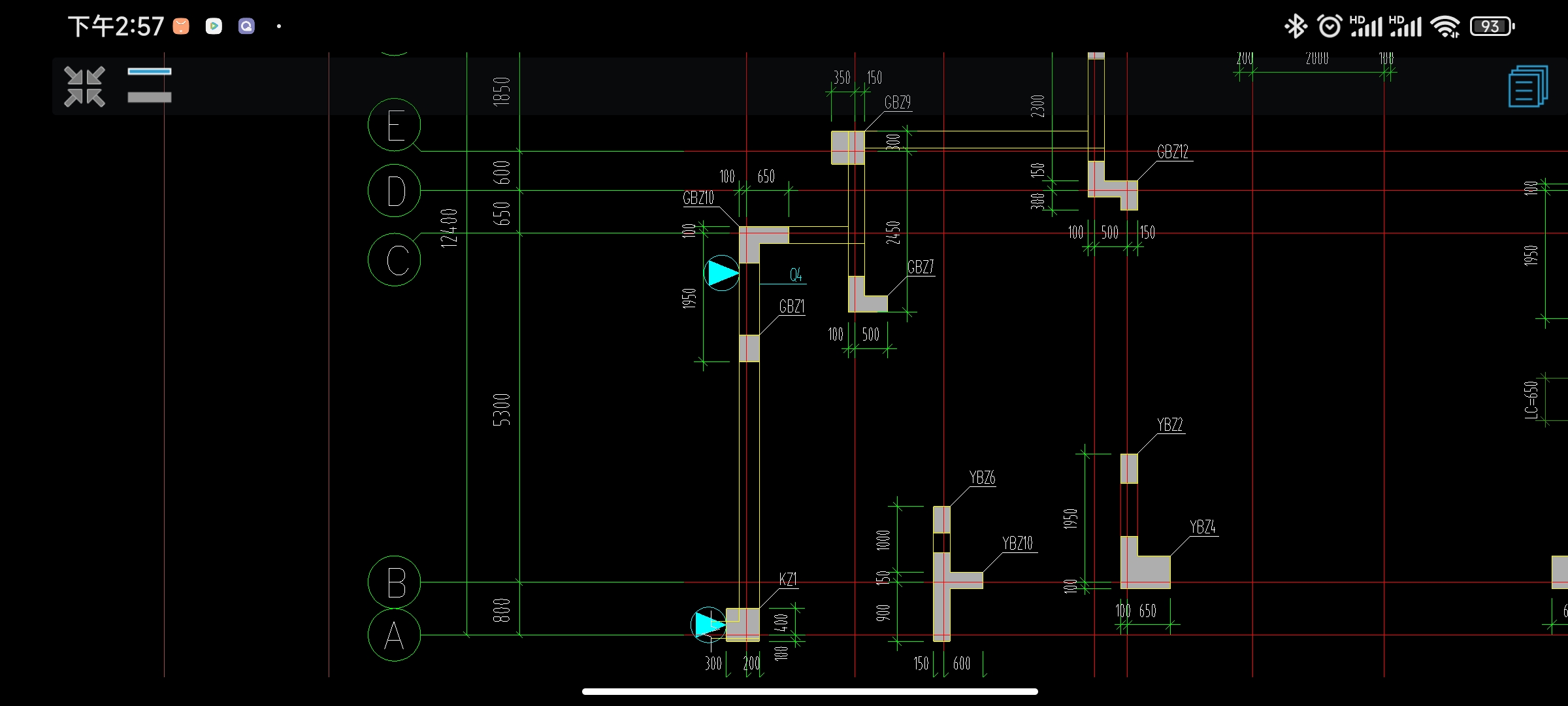Image resolution: width=1568 pixels, height=706 pixels.
Task: Tap the GBZ1 column label
Action: [x=792, y=307]
